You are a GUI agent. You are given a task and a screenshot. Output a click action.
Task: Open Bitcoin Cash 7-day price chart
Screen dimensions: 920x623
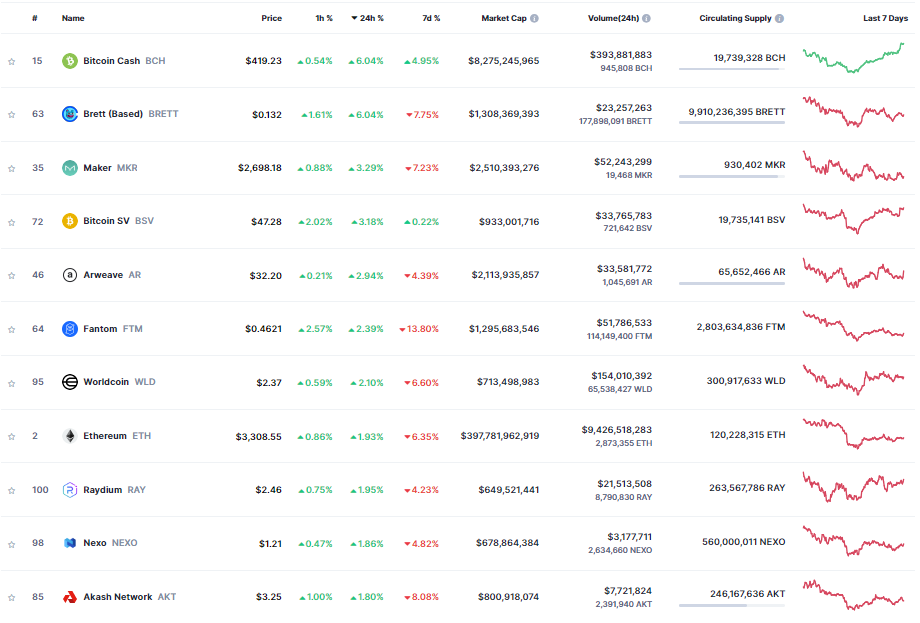854,58
